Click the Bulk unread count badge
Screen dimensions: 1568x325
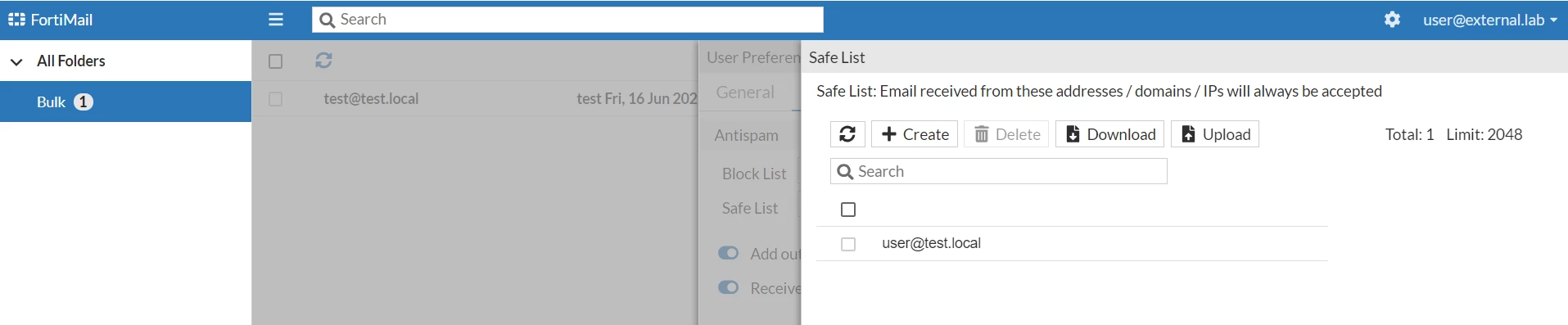pos(84,102)
